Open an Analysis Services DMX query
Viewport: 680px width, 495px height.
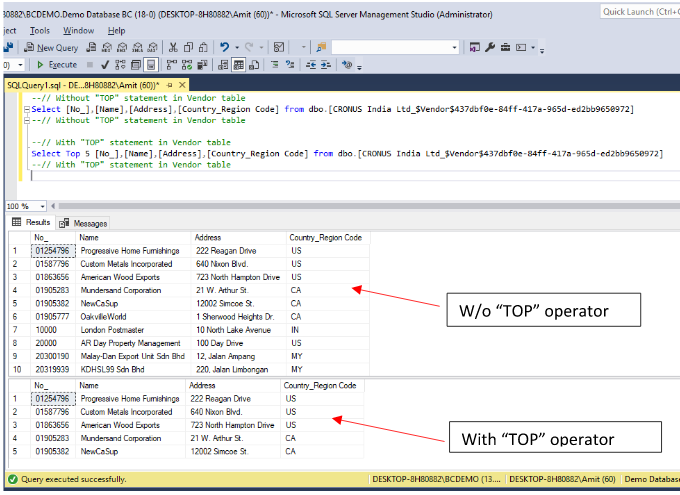pyautogui.click(x=122, y=47)
